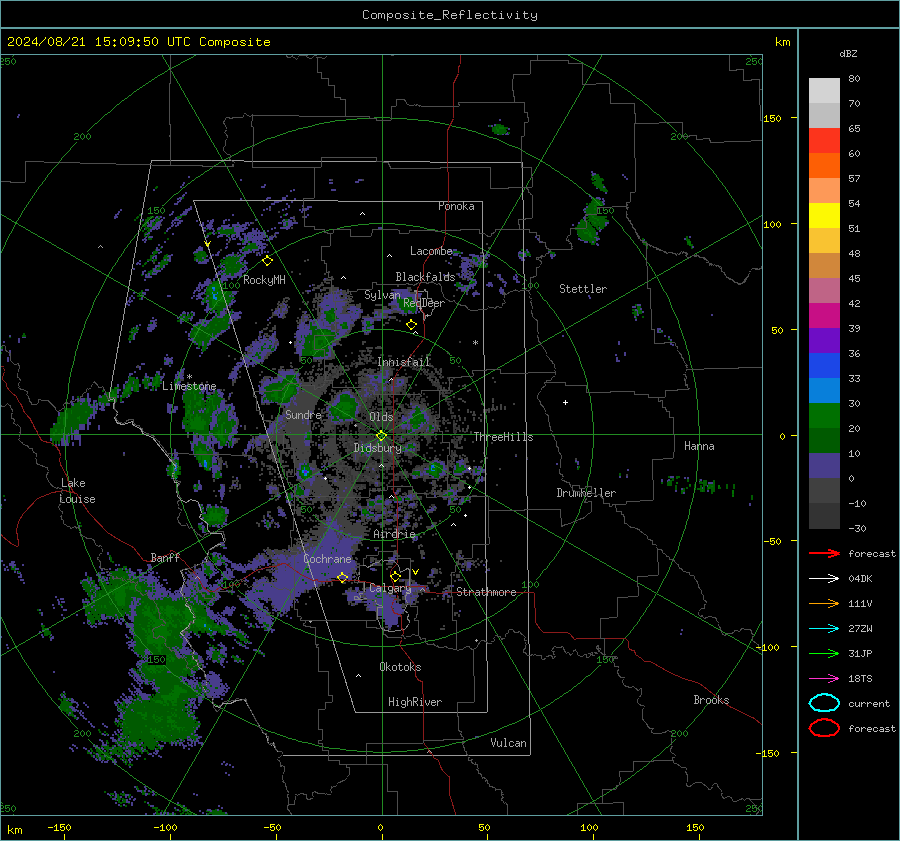Click the cyan current ellipse icon
The width and height of the screenshot is (900, 841).
(x=824, y=703)
